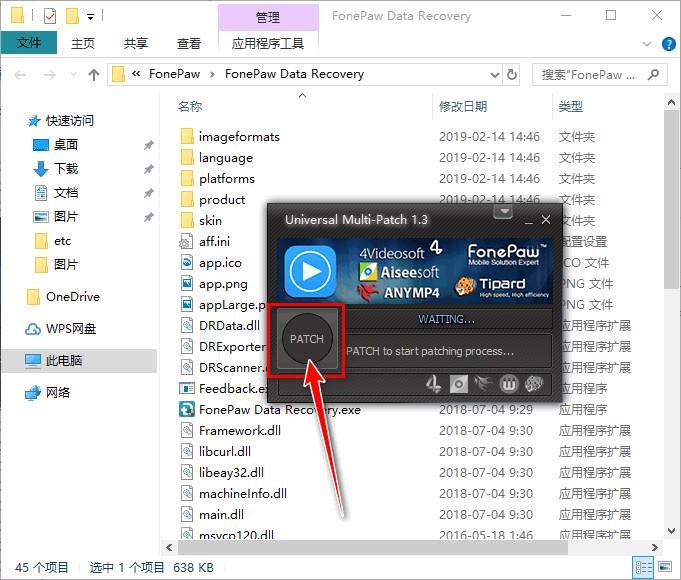This screenshot has height=580, width=681.
Task: Switch to large icons view layout icon
Action: [x=664, y=567]
